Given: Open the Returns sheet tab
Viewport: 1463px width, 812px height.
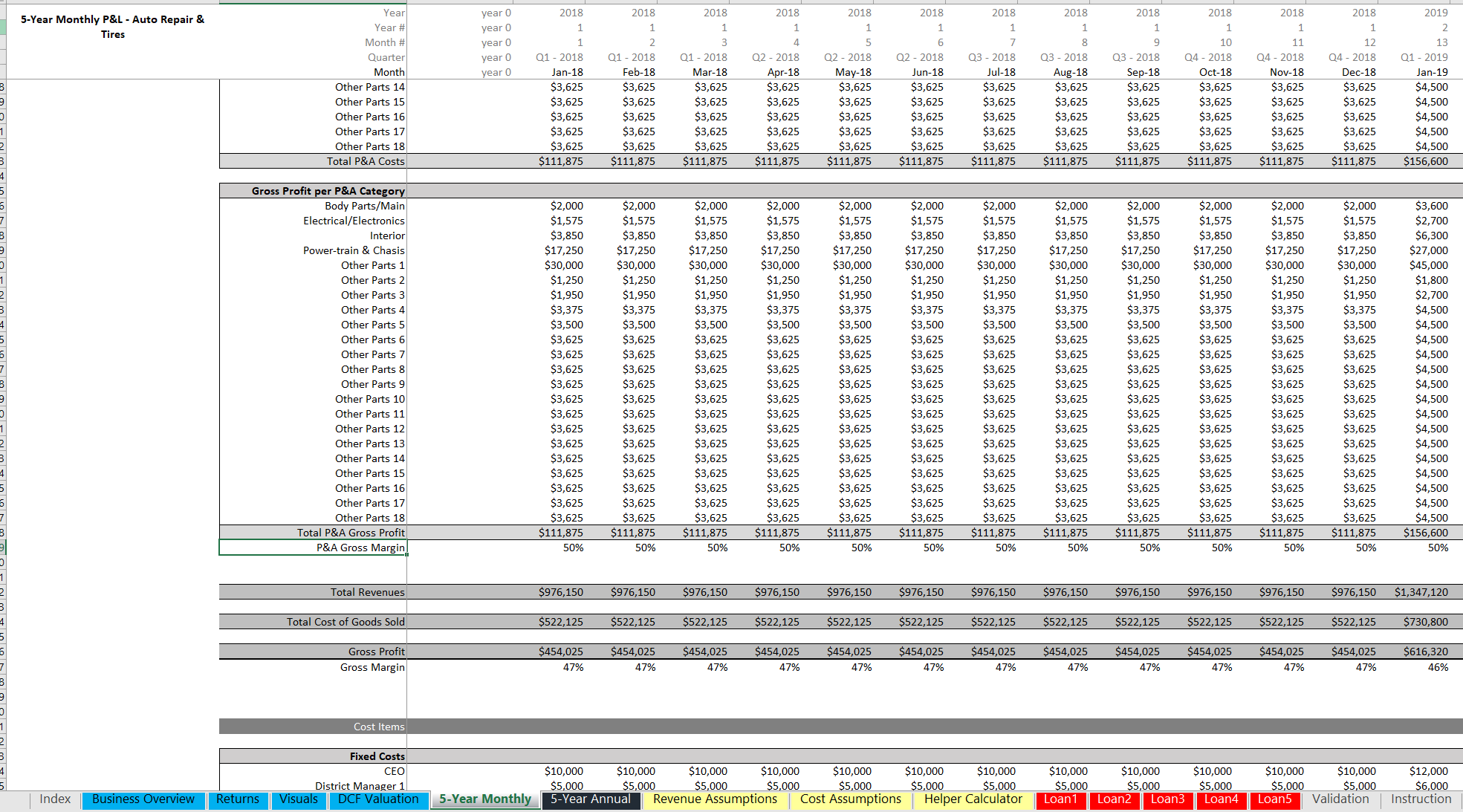Looking at the screenshot, I should 238,799.
